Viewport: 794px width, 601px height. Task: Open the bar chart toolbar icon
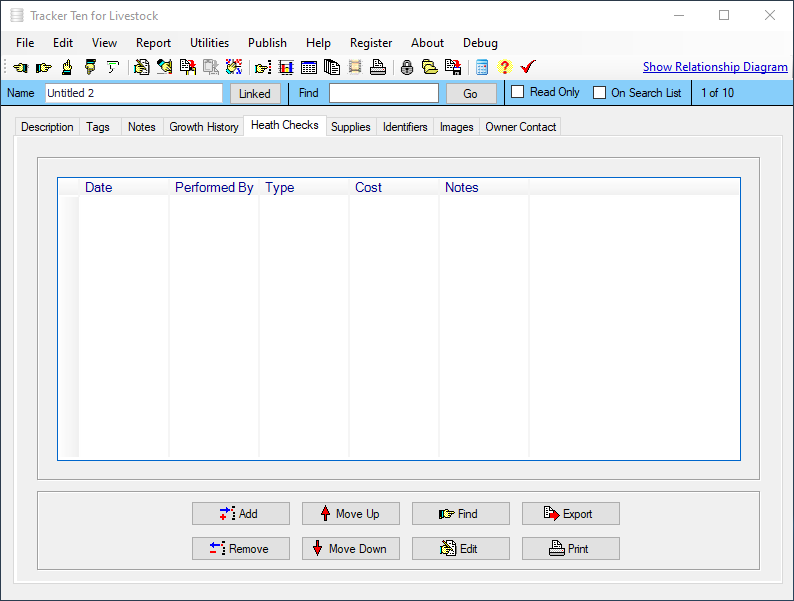(286, 67)
